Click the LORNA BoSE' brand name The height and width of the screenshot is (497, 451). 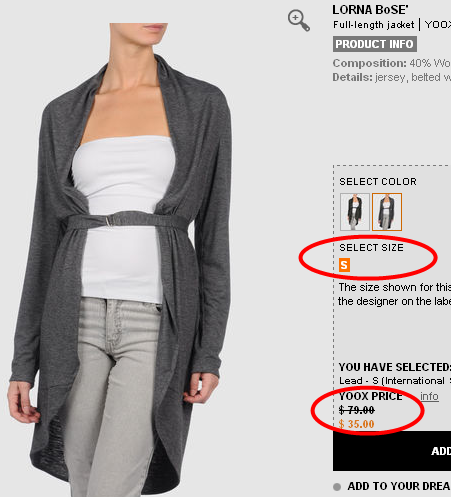coord(370,10)
